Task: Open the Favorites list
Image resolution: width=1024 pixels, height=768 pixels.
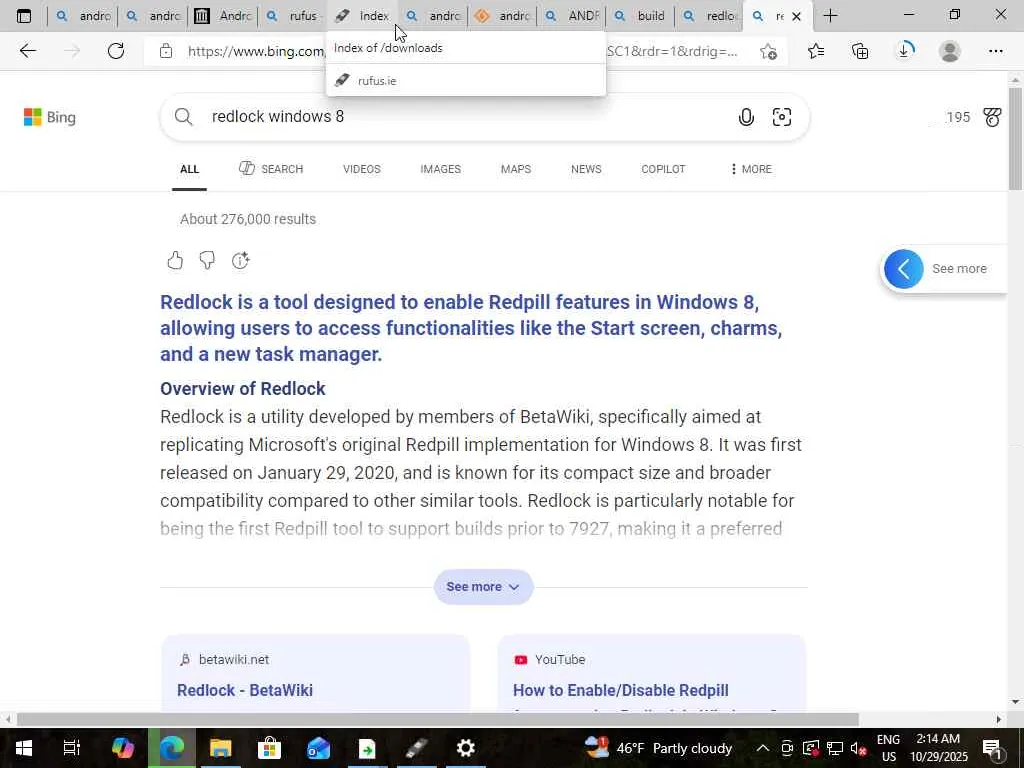Action: (816, 51)
